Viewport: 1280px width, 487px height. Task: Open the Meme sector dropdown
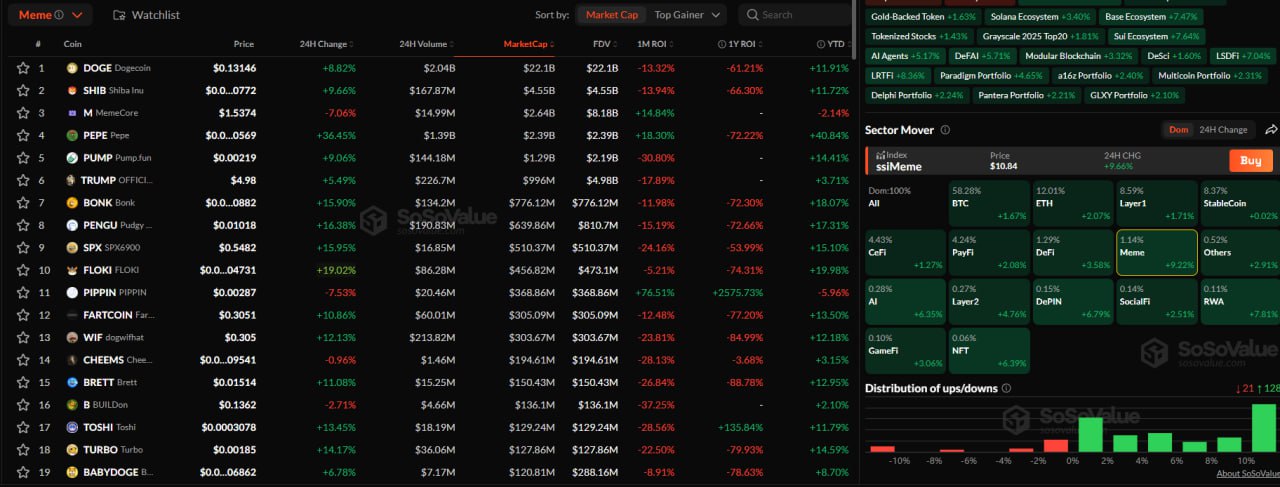[50, 15]
